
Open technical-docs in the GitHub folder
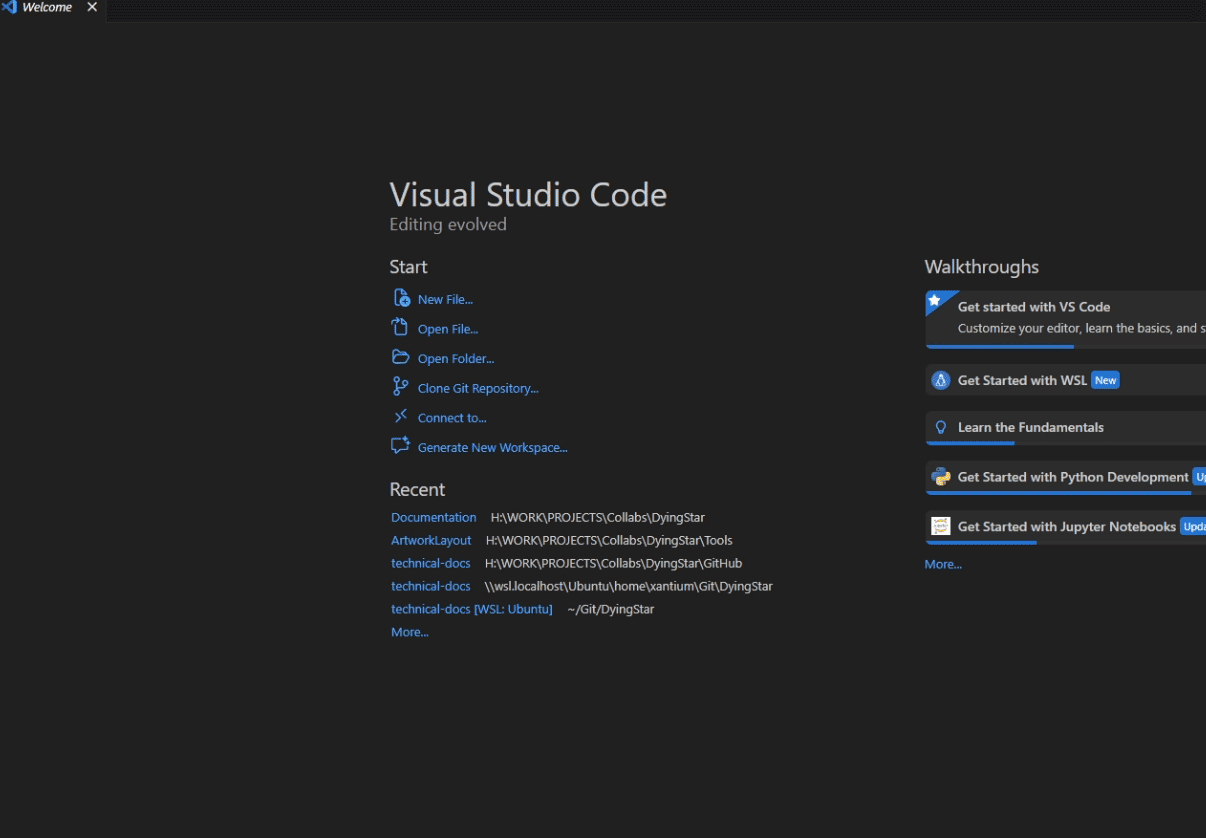(x=430, y=563)
